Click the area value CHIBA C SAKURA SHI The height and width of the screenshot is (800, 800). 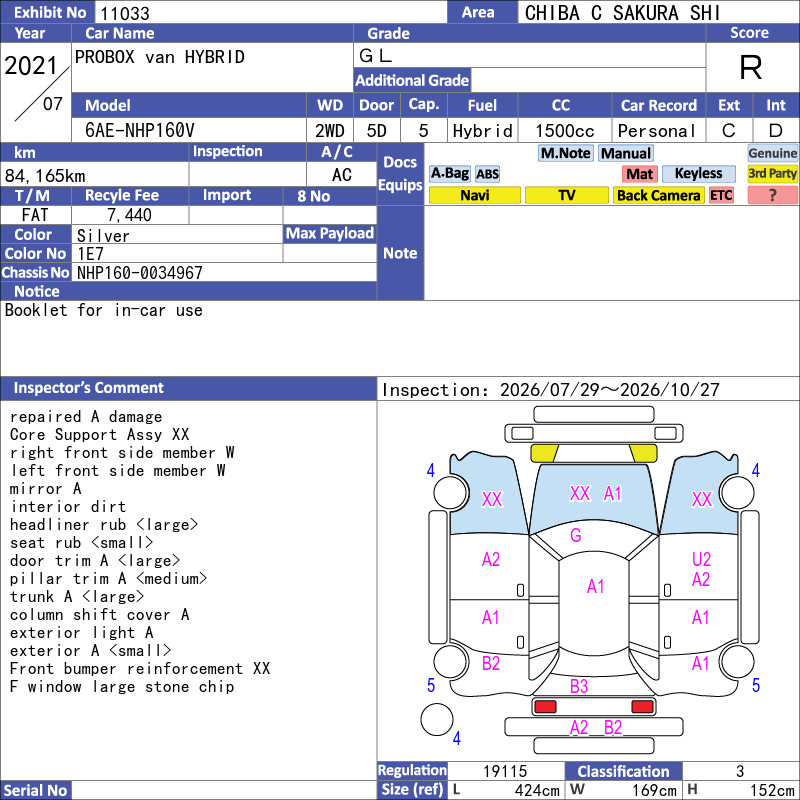(x=622, y=13)
